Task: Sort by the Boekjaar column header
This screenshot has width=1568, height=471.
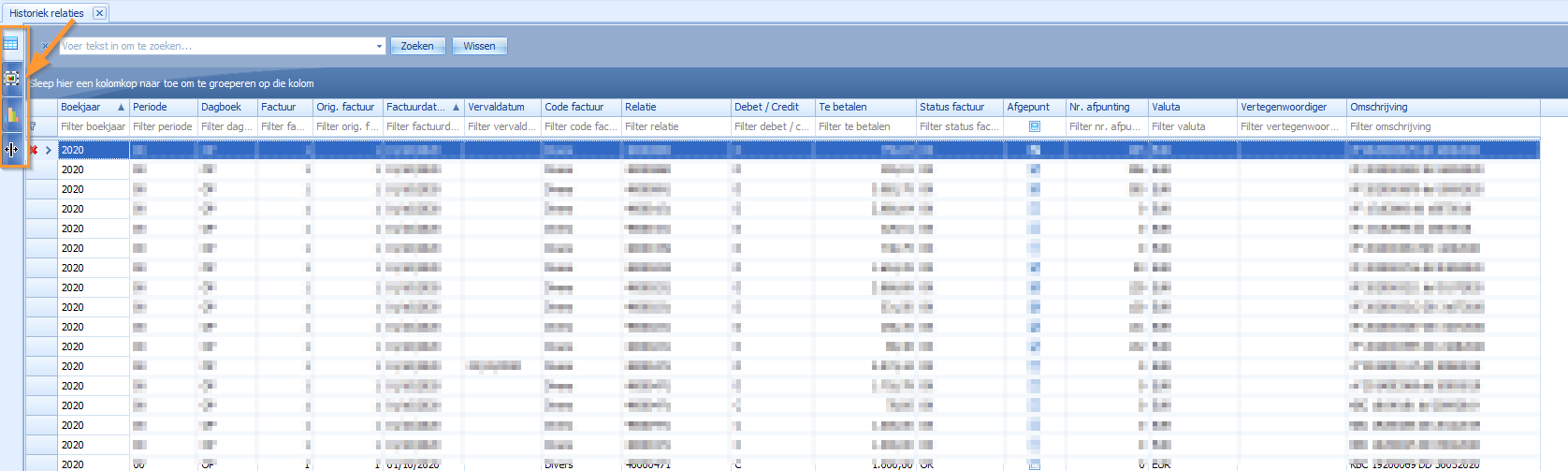Action: point(93,107)
